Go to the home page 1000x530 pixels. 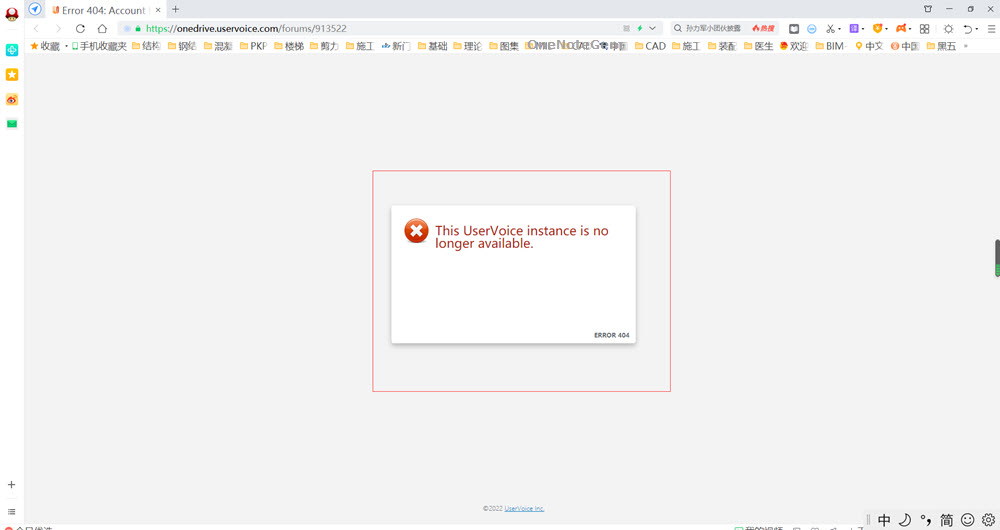pos(102,29)
